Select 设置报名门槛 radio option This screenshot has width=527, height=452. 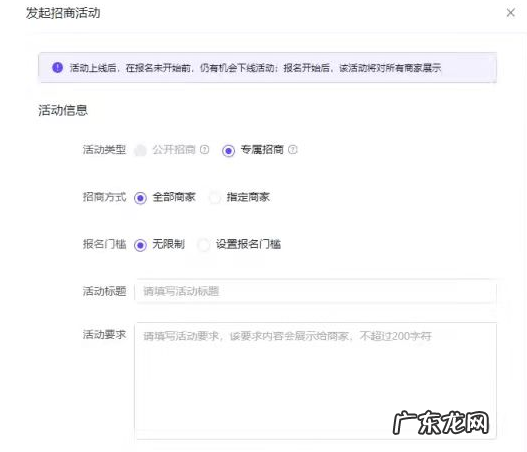click(x=203, y=245)
